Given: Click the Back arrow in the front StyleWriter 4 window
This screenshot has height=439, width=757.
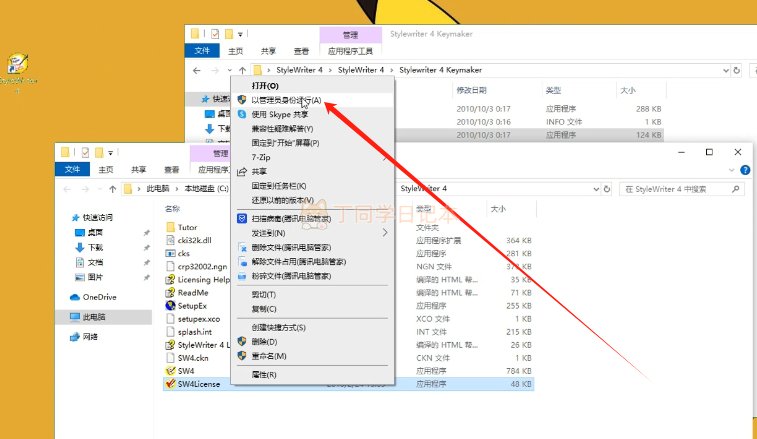Looking at the screenshot, I should [67, 189].
